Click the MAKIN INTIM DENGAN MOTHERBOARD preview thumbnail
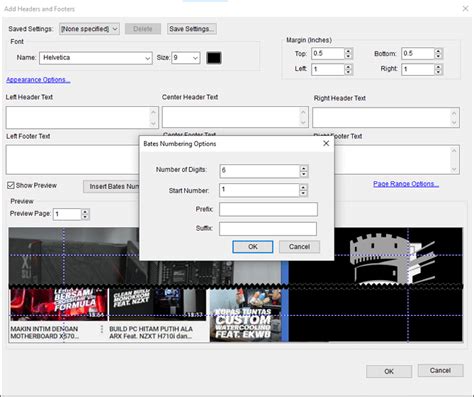 pos(59,305)
